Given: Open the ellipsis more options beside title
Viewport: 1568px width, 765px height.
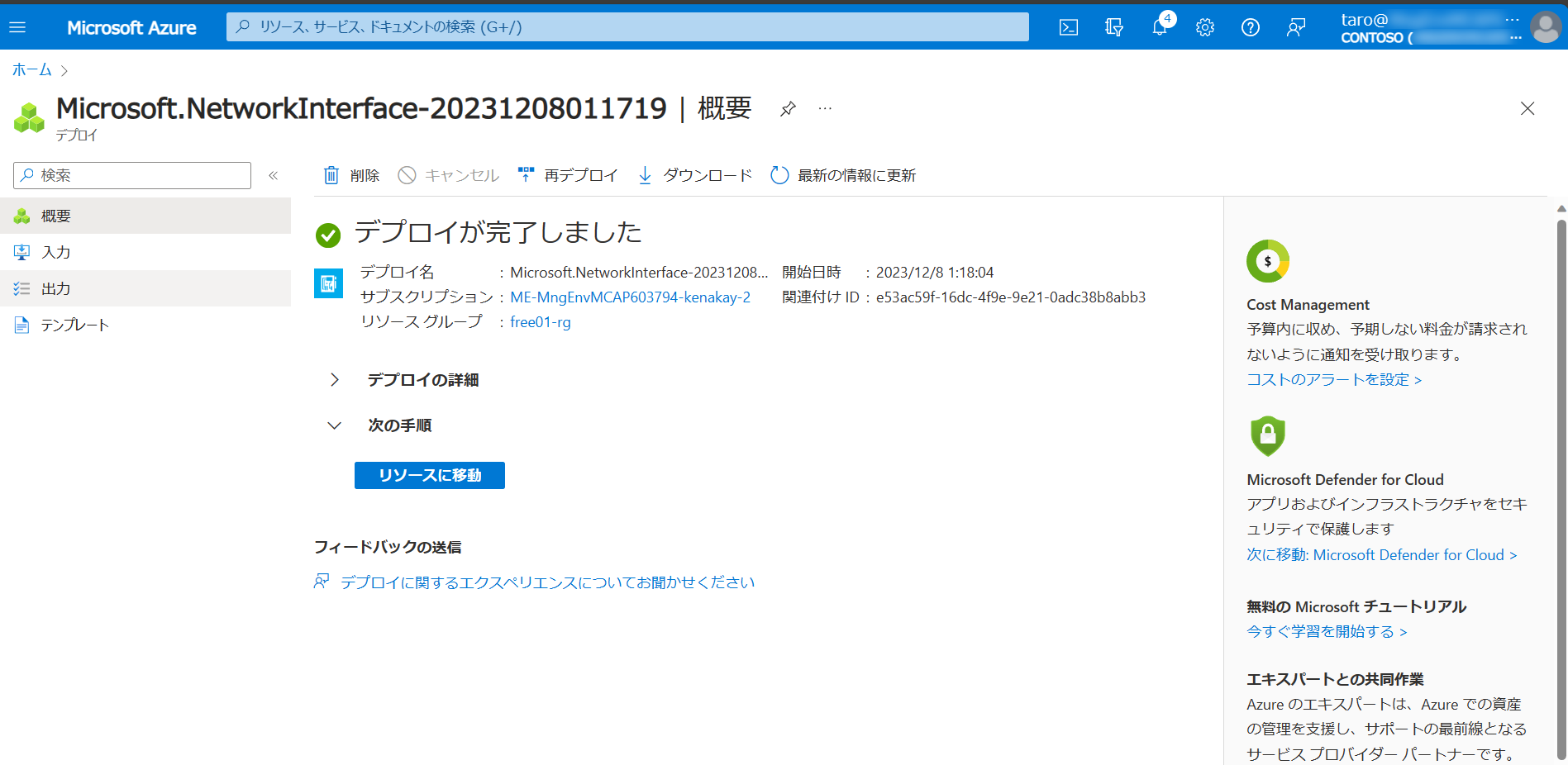Looking at the screenshot, I should pyautogui.click(x=825, y=108).
